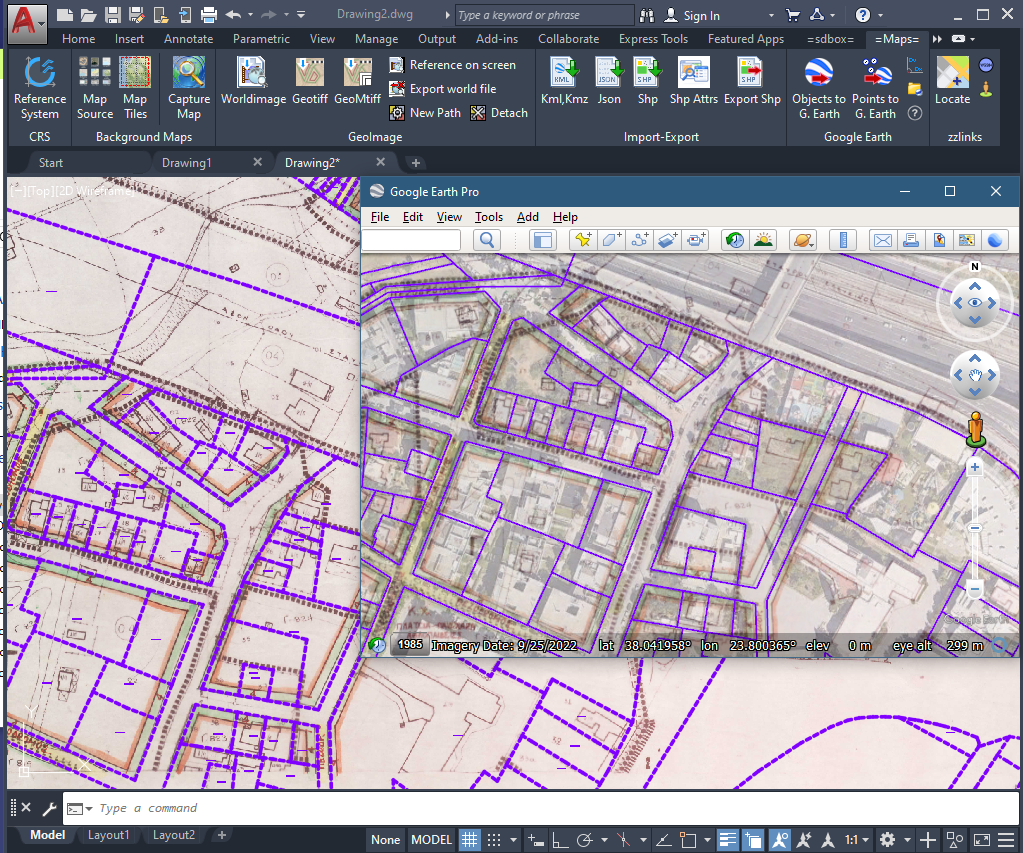The width and height of the screenshot is (1023, 853).
Task: Click the Detach tool
Action: point(499,113)
